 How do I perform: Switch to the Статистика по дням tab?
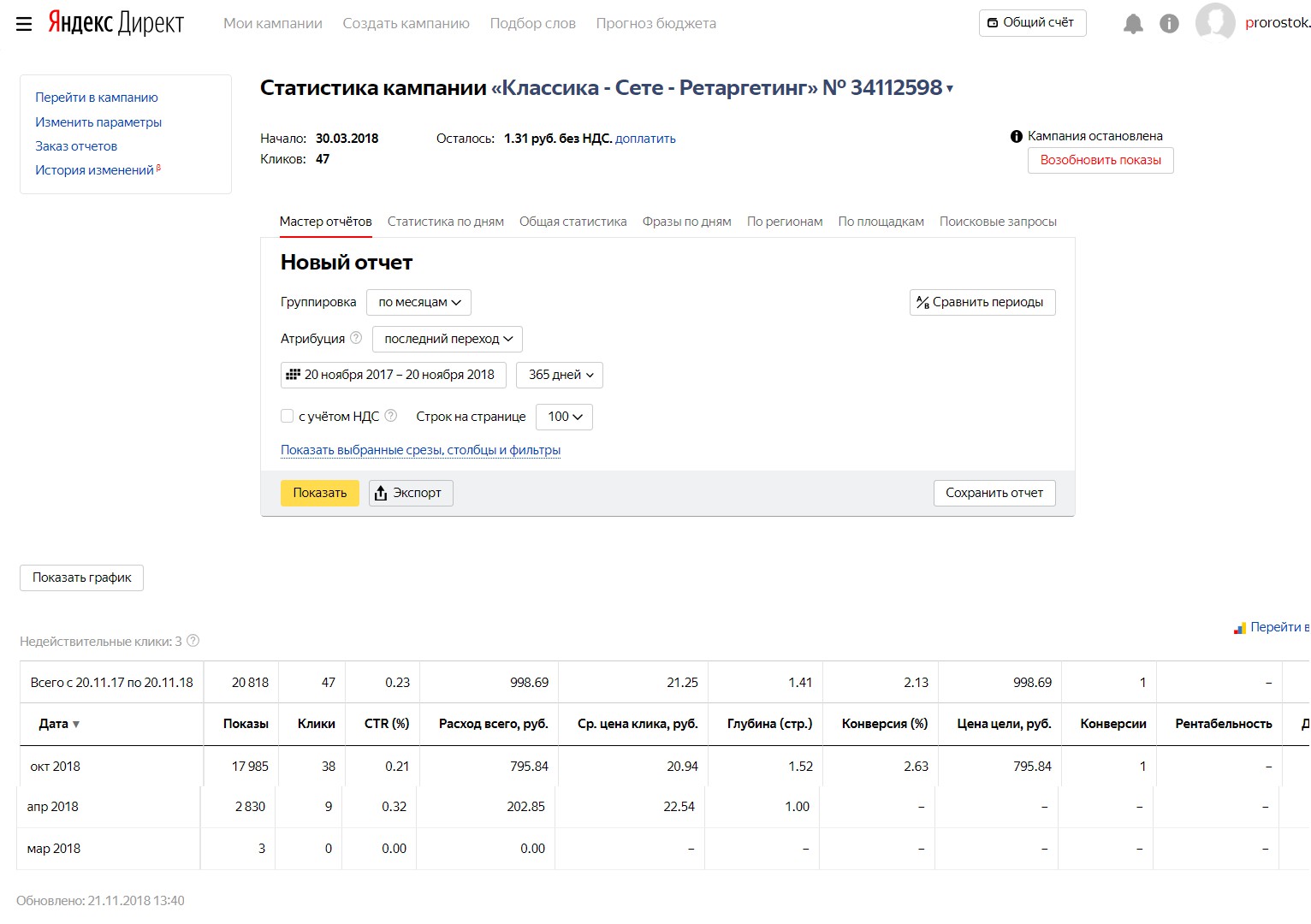445,222
